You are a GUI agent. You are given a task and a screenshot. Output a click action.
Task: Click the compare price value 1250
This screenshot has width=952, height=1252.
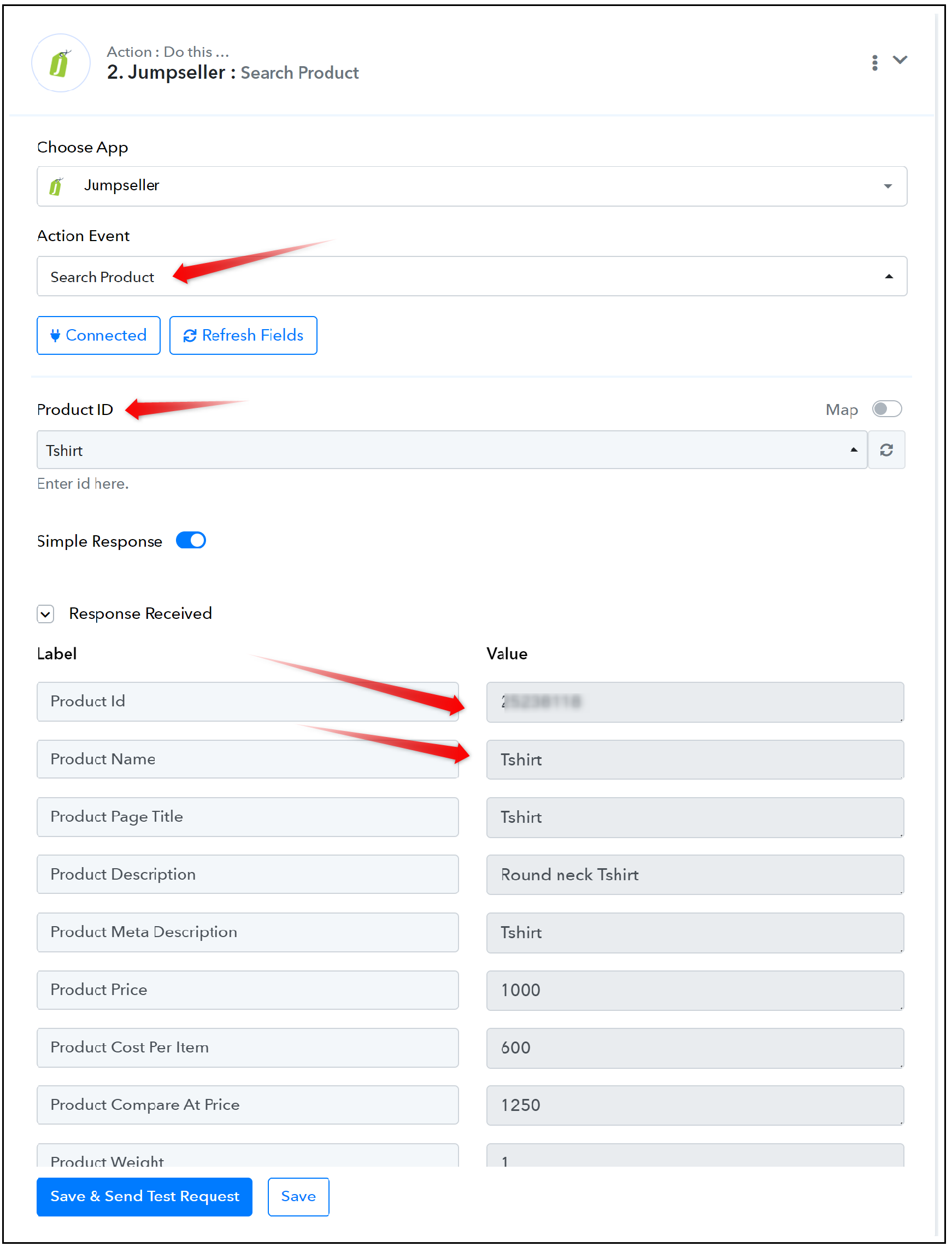click(695, 1106)
